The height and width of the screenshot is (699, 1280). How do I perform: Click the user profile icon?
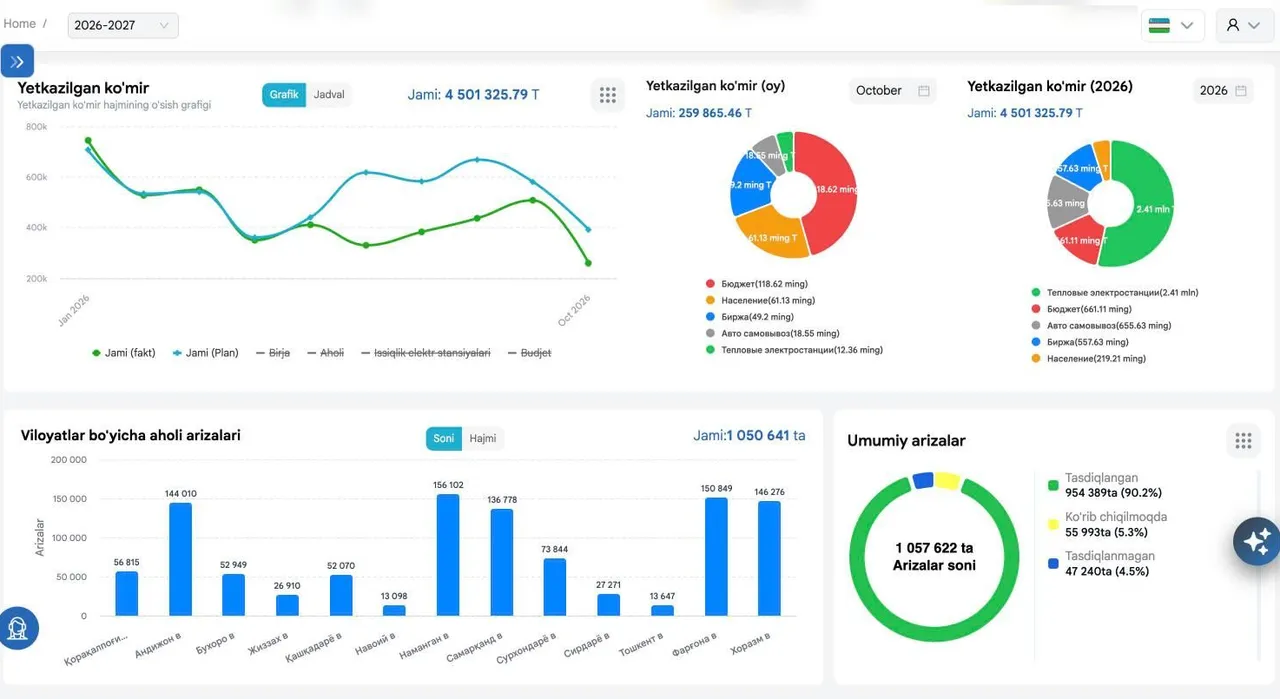pos(1232,26)
